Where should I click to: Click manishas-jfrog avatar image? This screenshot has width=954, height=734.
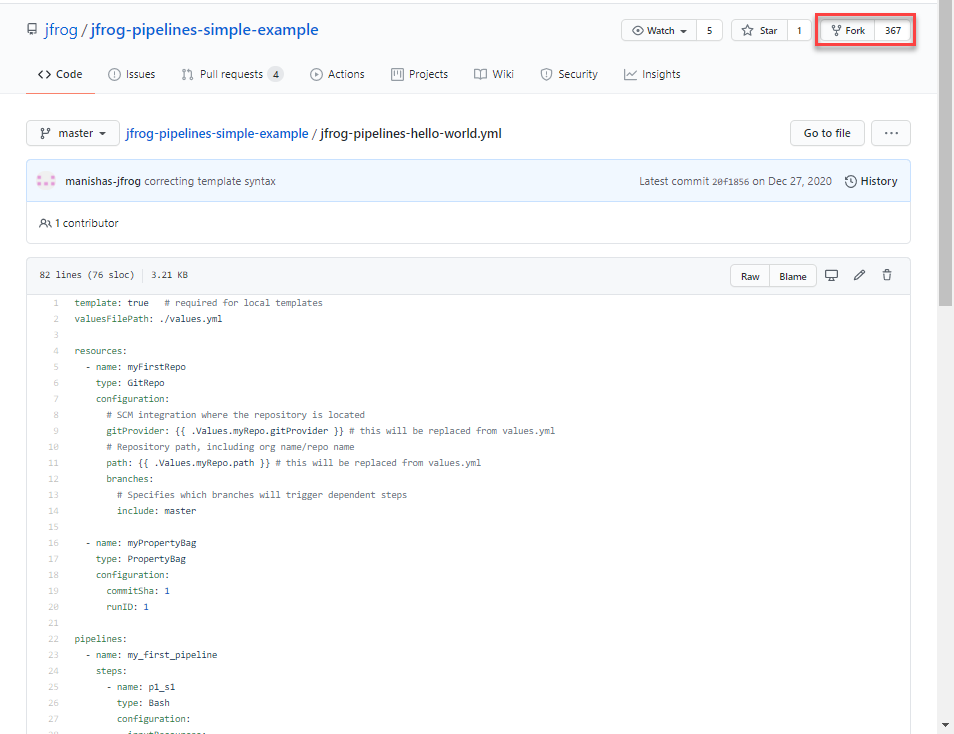pos(46,181)
